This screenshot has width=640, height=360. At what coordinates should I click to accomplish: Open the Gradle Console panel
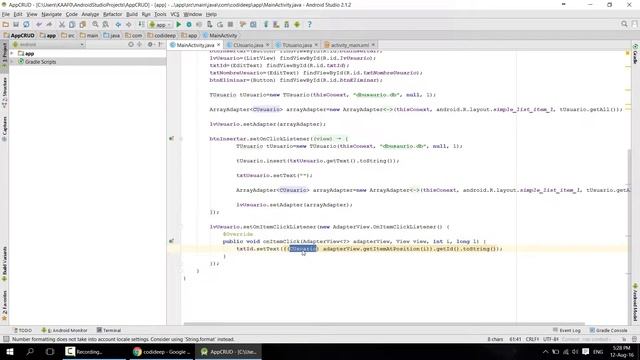pyautogui.click(x=608, y=330)
